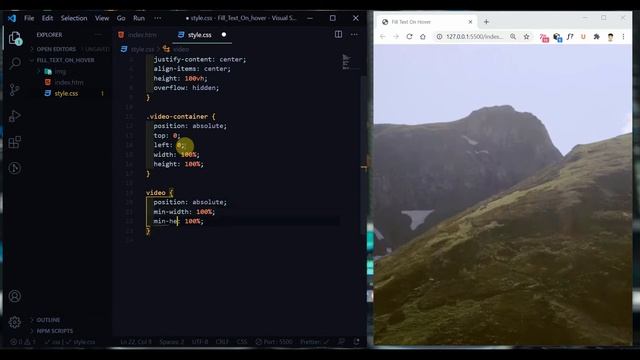Go forward in the Chrome window
Viewport: 640px width, 360px height.
(x=396, y=37)
